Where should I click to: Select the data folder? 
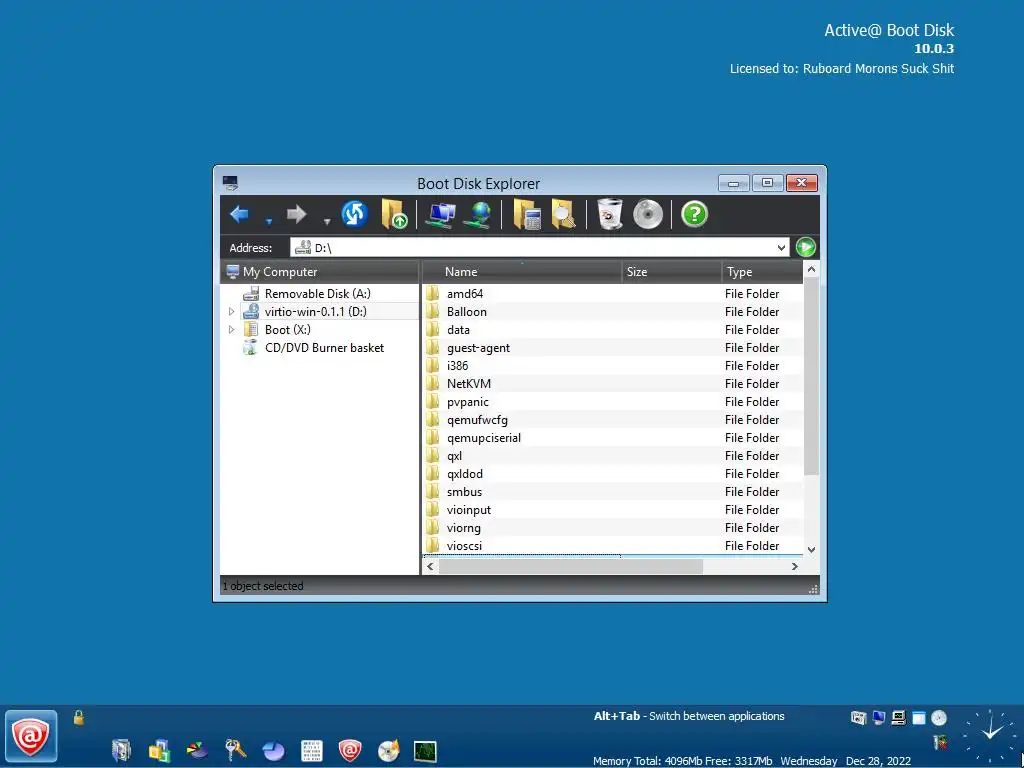[458, 330]
